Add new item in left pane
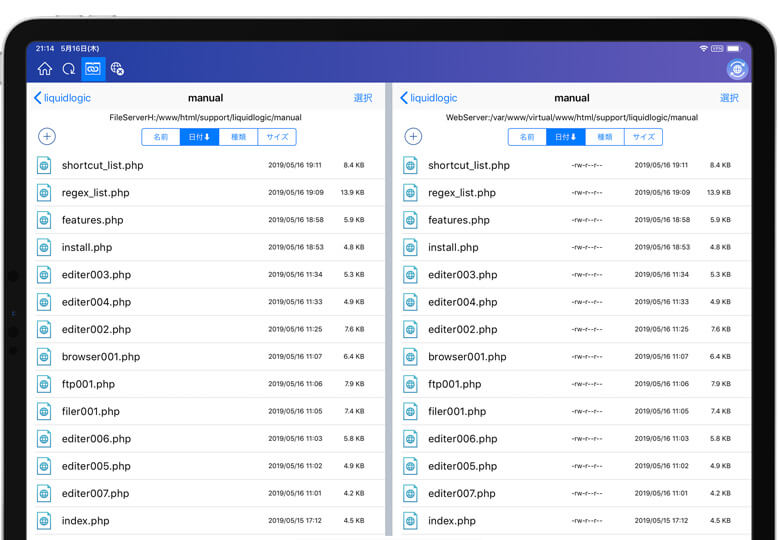The image size is (778, 540). (47, 137)
